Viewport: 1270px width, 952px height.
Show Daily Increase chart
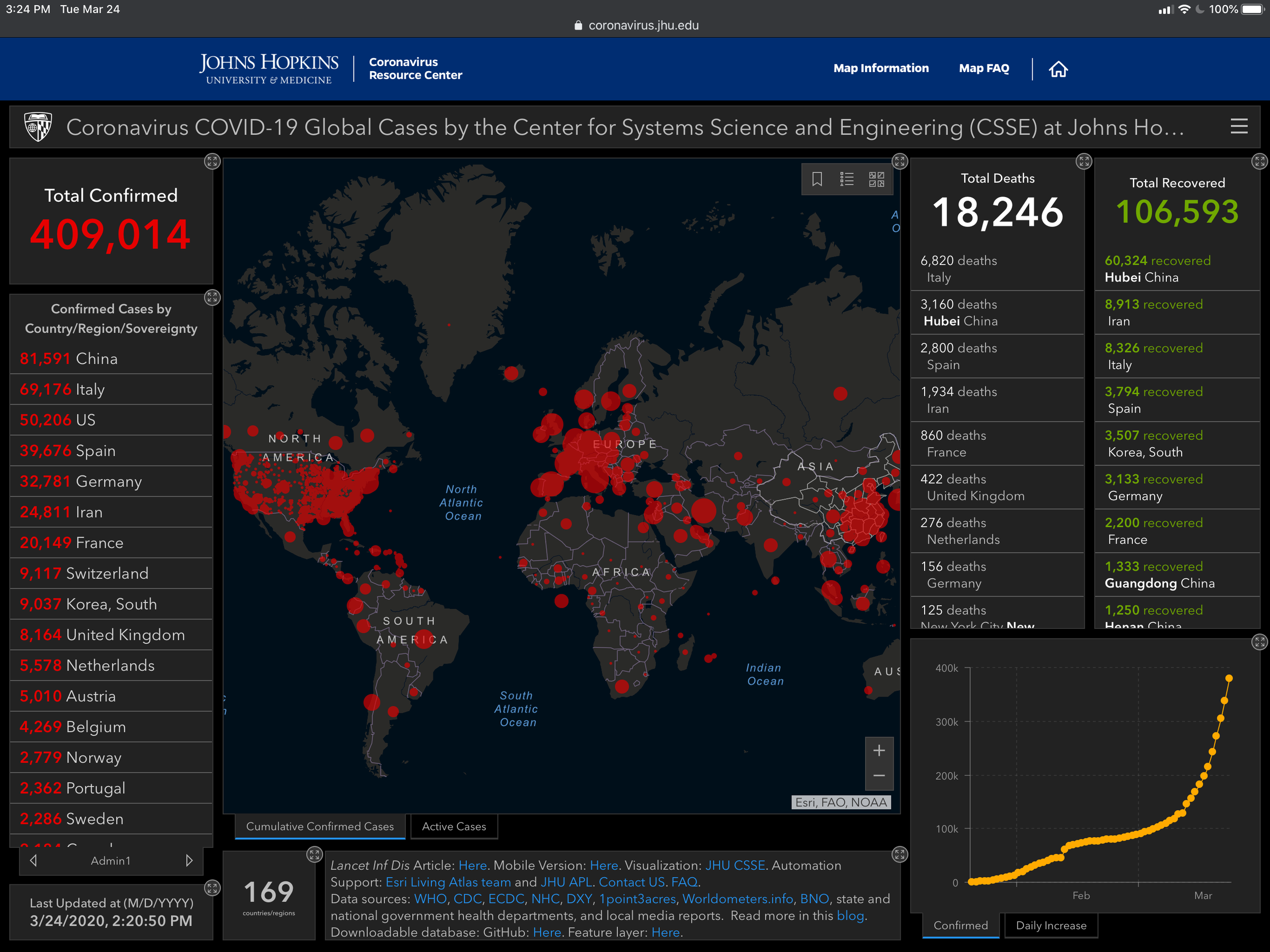pyautogui.click(x=1051, y=925)
